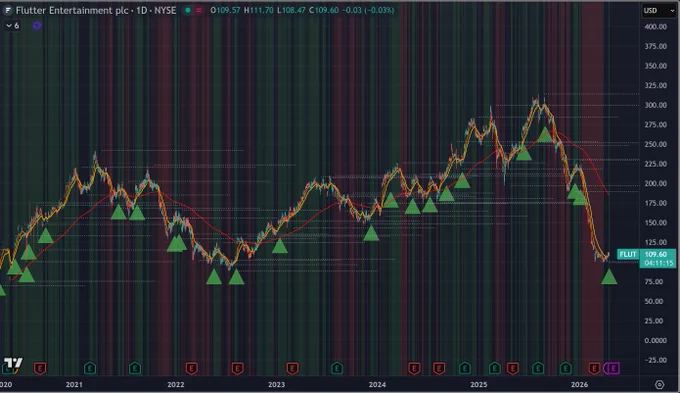Click the green market status dot
This screenshot has width=680, height=393.
(x=188, y=10)
